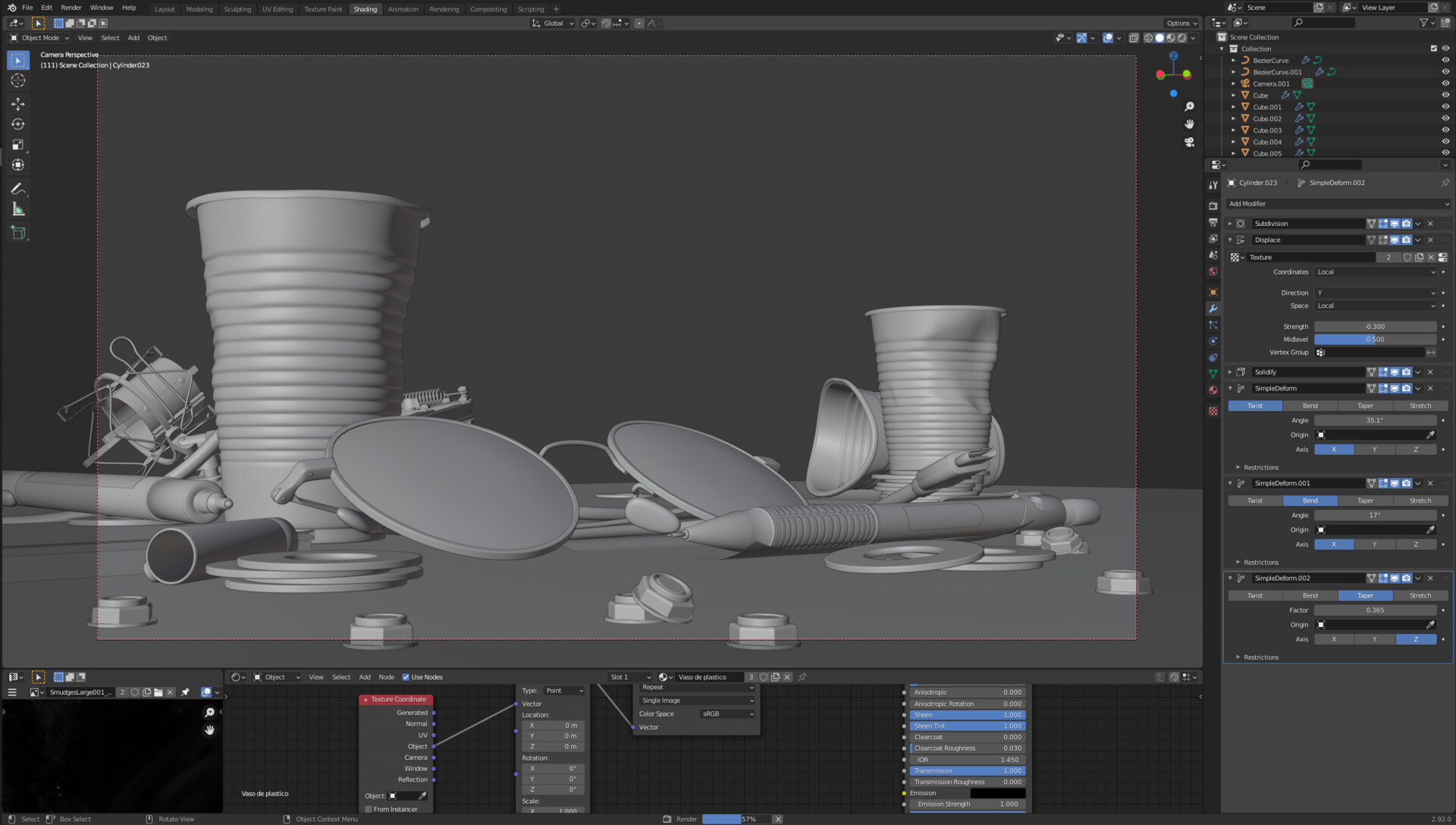Open the Add Modifier dropdown
The width and height of the screenshot is (1456, 825).
1338,203
